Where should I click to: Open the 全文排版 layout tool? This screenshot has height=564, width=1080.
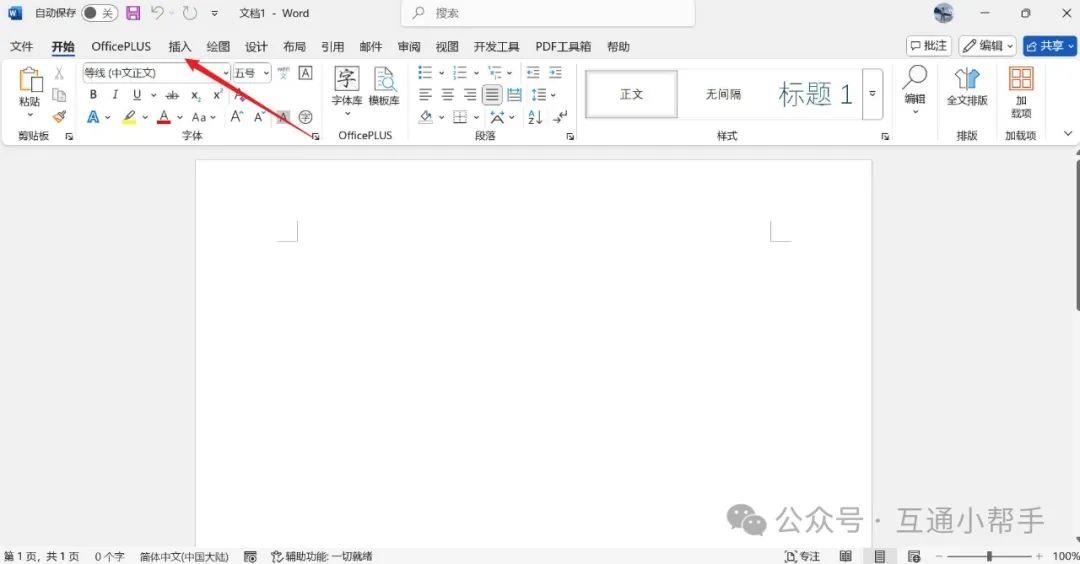[x=967, y=87]
